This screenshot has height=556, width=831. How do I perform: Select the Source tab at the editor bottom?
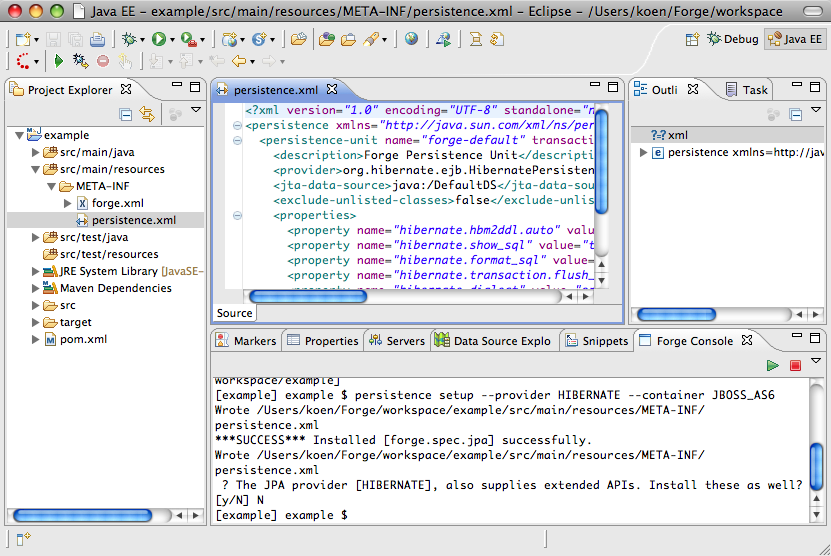234,313
